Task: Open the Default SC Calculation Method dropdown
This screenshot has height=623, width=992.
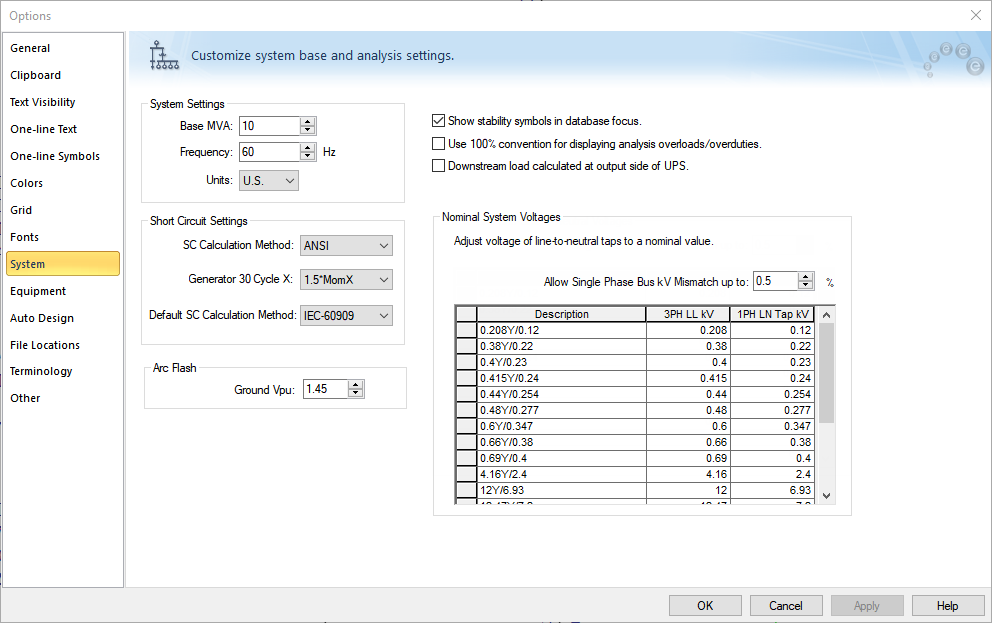Action: (346, 316)
